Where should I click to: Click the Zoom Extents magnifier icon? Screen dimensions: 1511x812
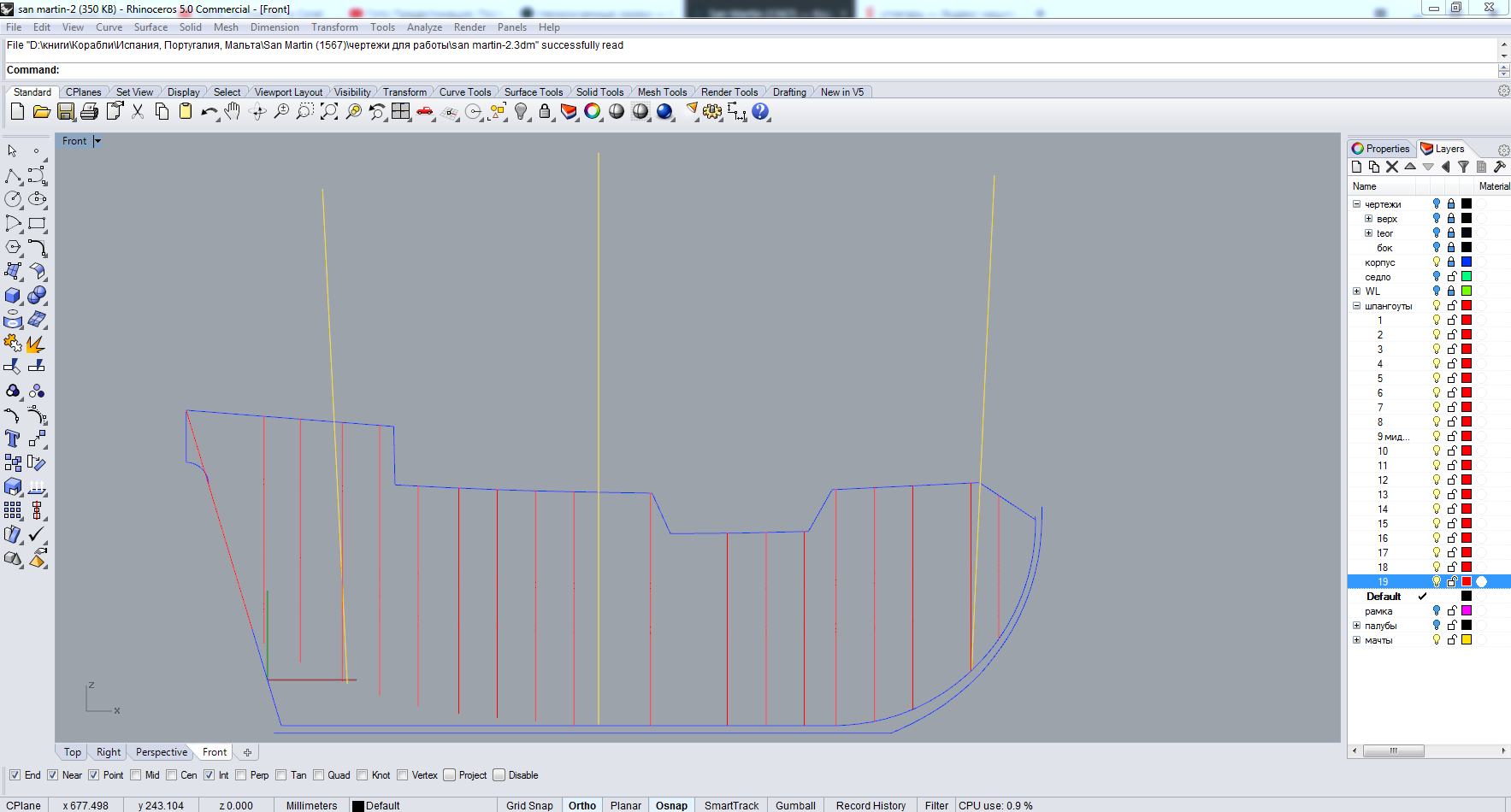tap(329, 112)
